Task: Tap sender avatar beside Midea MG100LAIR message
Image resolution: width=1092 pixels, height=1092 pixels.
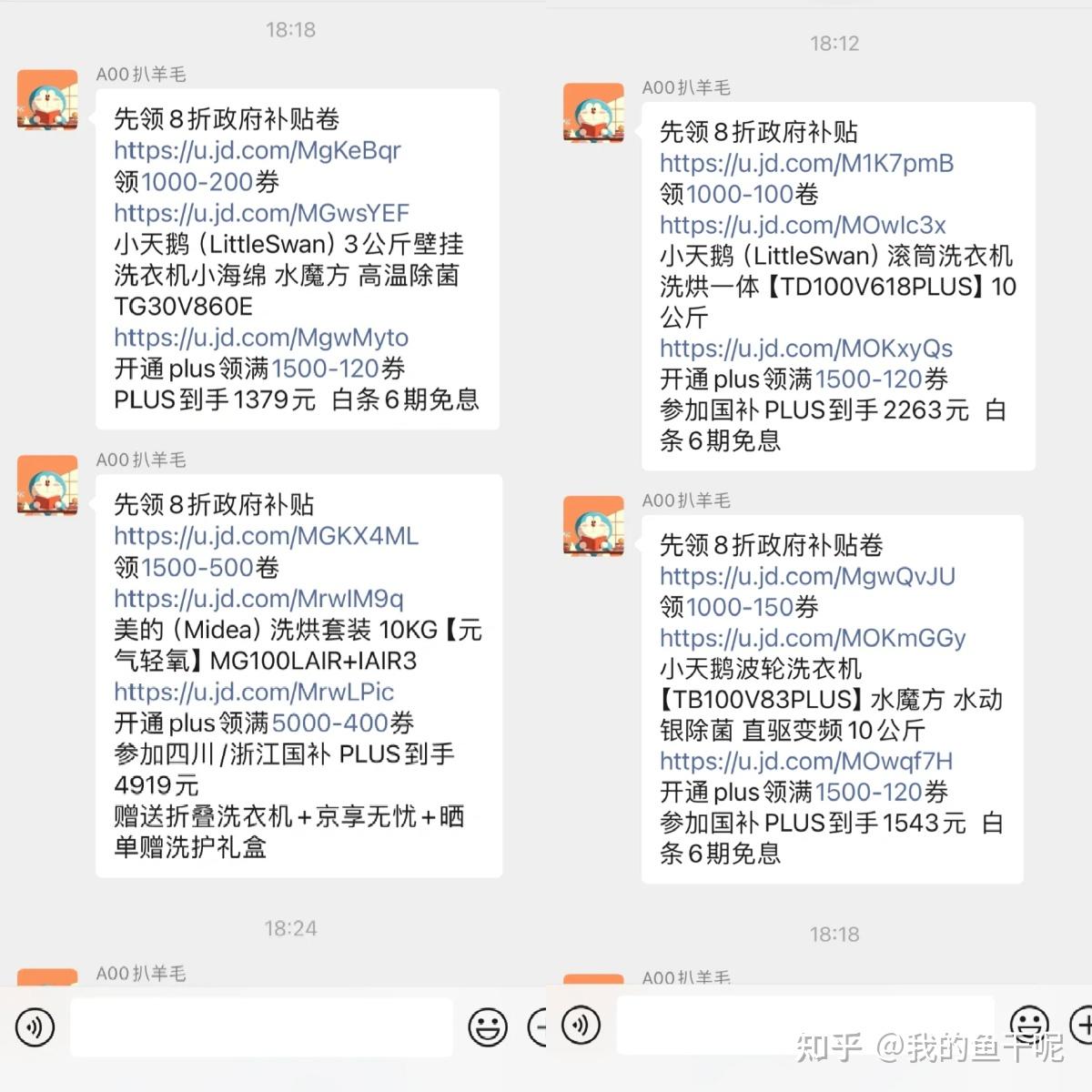Action: pyautogui.click(x=47, y=486)
